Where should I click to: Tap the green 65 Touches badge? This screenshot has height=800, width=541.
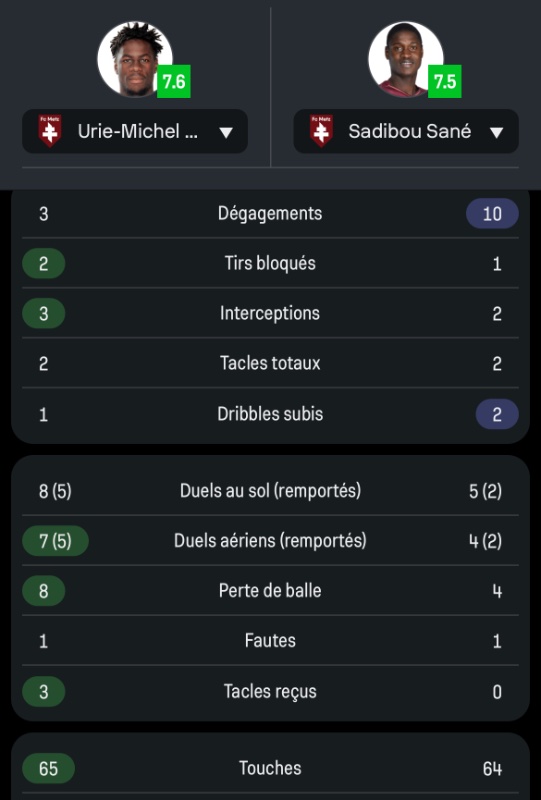(48, 768)
